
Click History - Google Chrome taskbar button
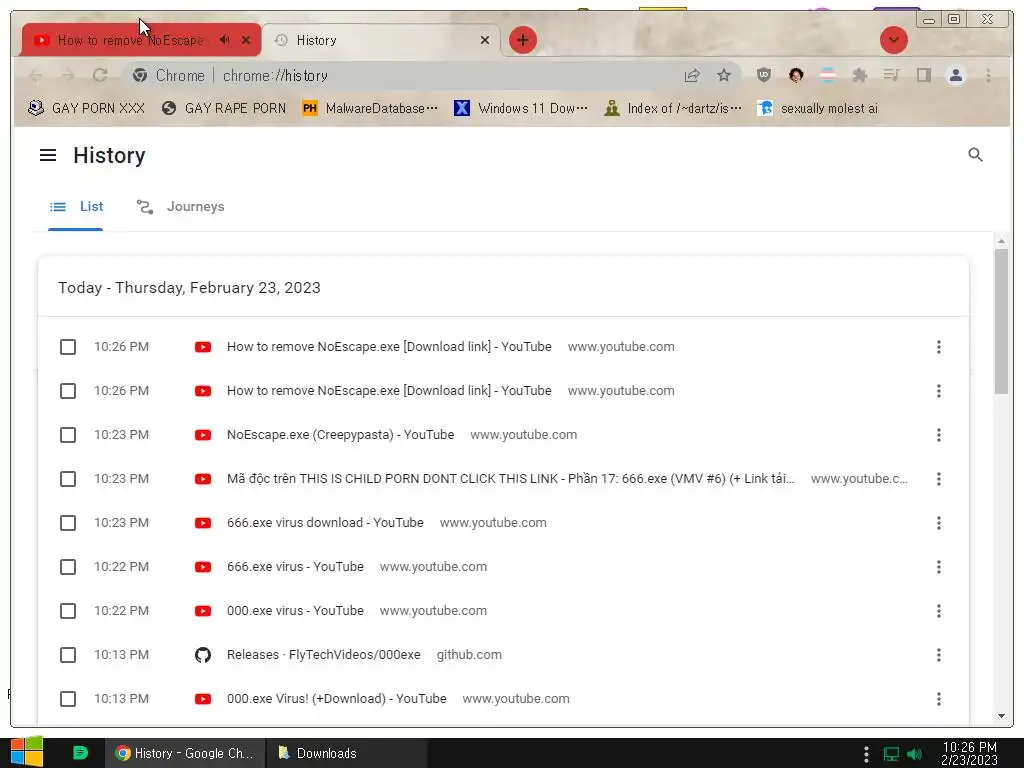click(185, 753)
